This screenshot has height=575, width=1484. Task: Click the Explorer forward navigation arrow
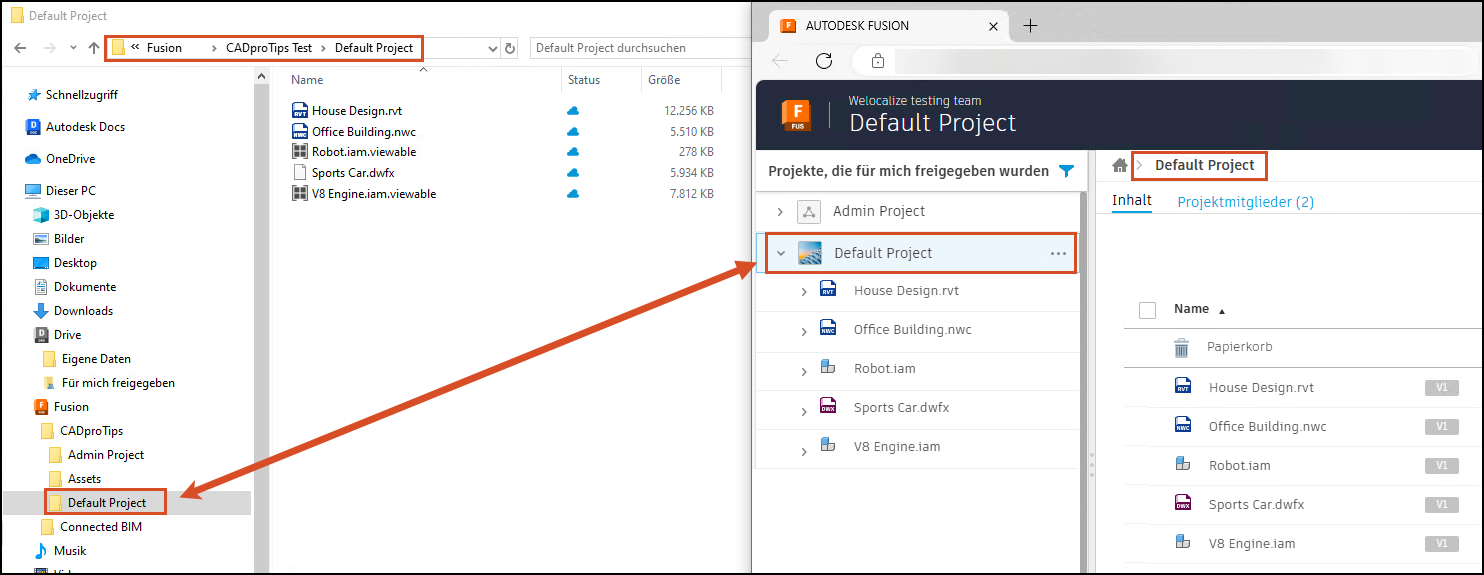click(x=49, y=48)
